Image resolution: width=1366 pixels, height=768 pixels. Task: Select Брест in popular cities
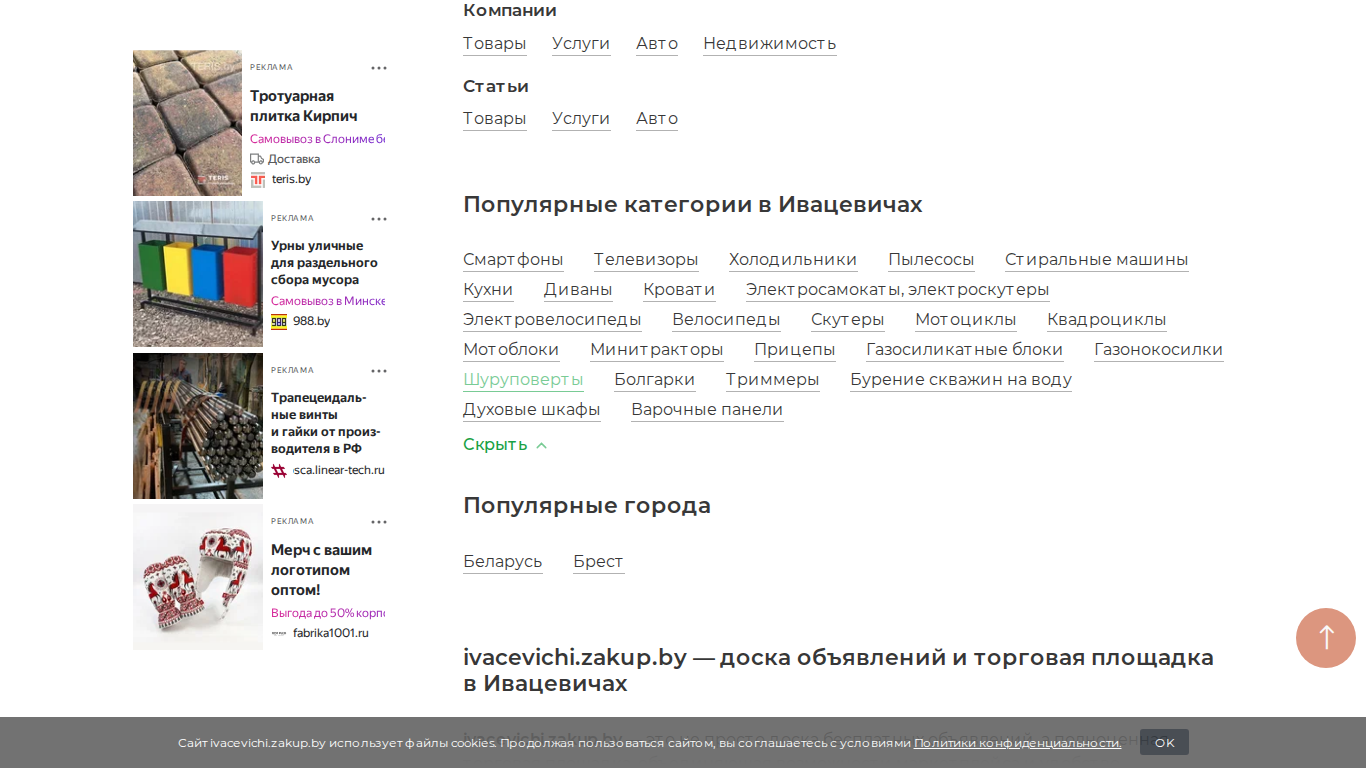click(599, 562)
